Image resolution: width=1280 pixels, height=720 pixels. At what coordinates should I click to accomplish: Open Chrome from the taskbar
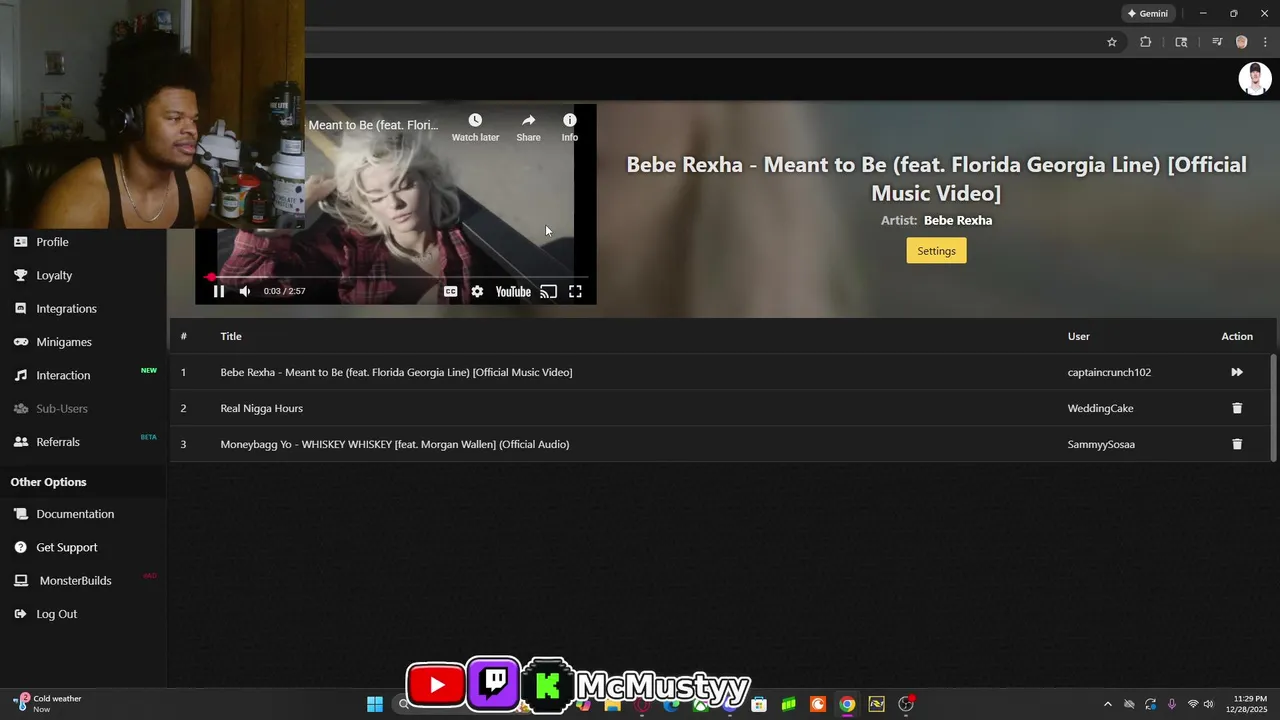[847, 704]
